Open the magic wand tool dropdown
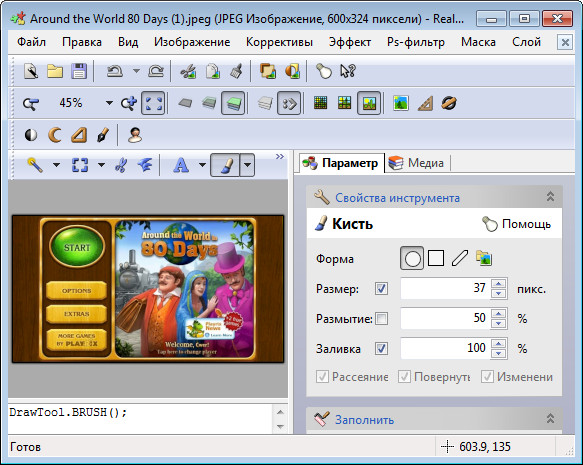Viewport: 583px width, 465px height. [x=57, y=165]
